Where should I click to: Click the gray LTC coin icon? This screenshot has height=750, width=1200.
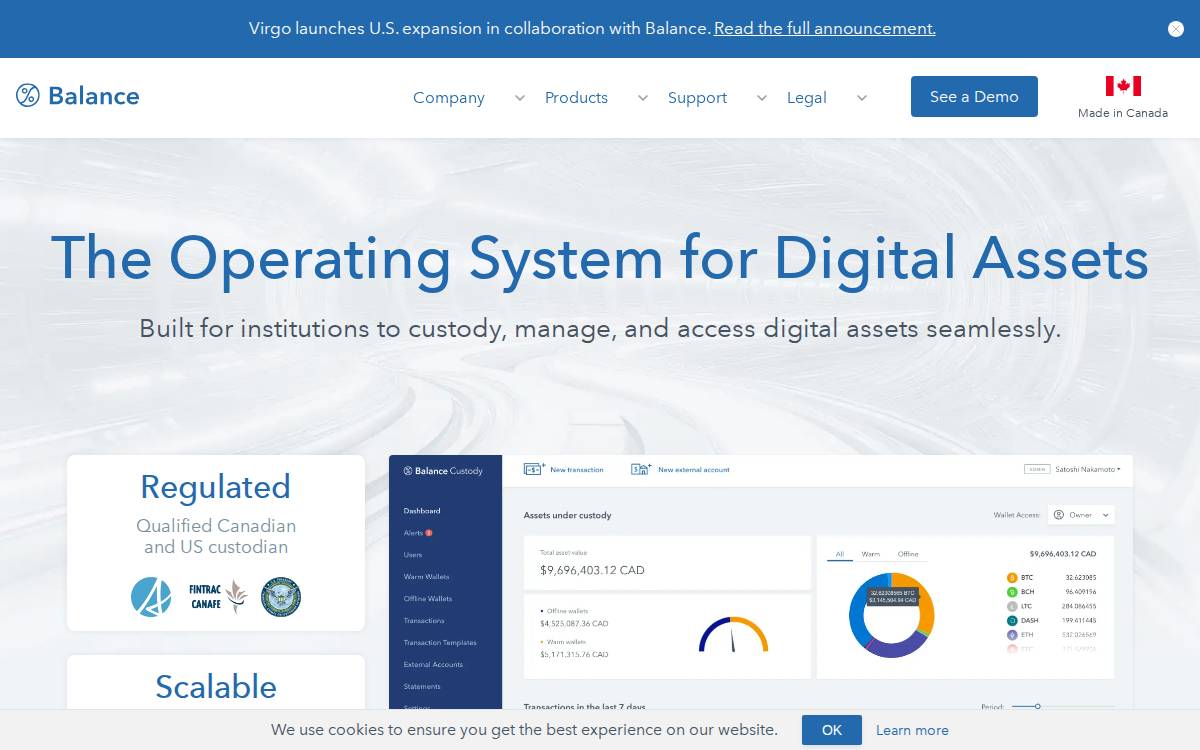1012,606
